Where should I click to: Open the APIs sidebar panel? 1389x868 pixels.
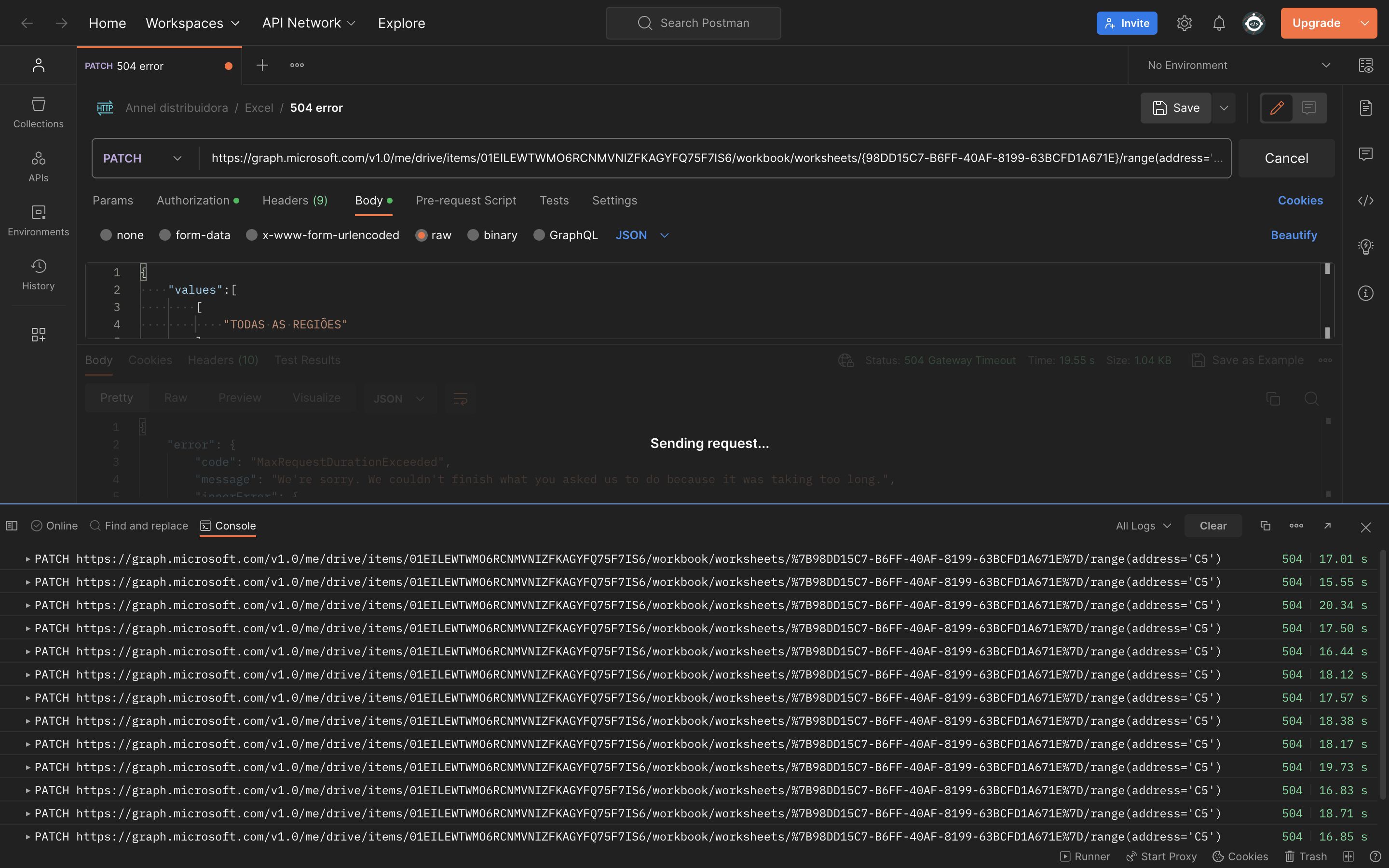click(x=39, y=166)
